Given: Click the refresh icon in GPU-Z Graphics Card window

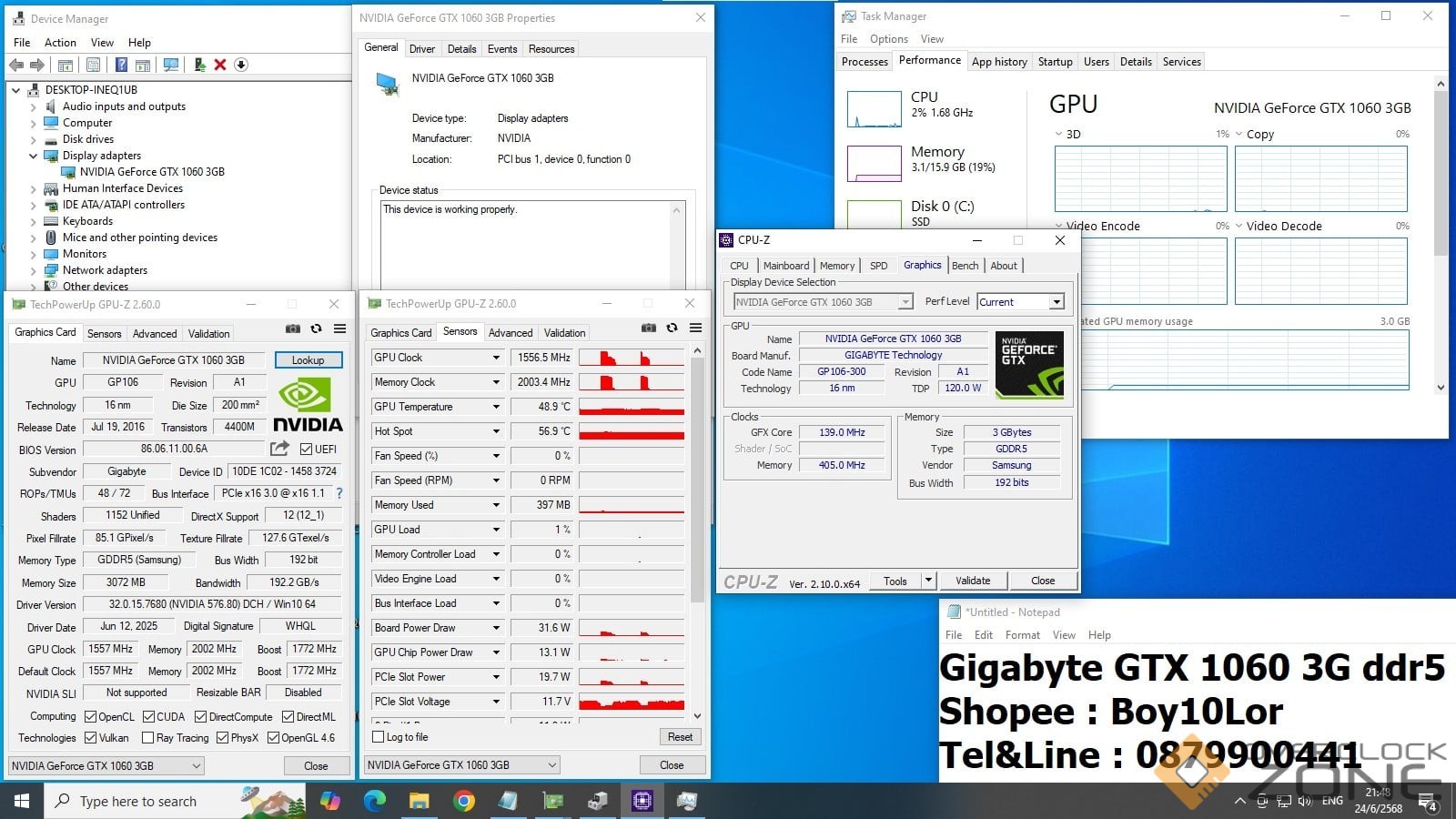Looking at the screenshot, I should [x=316, y=329].
